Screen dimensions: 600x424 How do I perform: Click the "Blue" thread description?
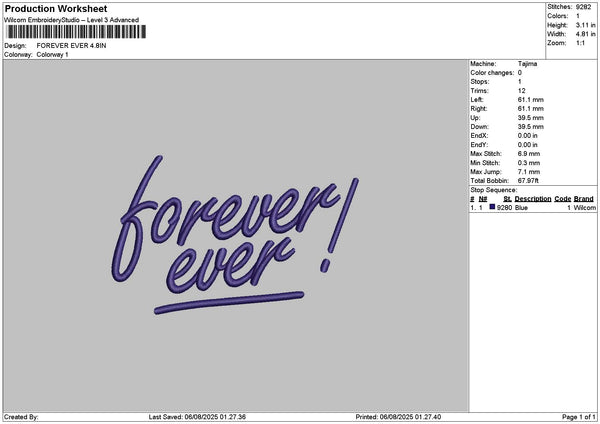click(521, 208)
